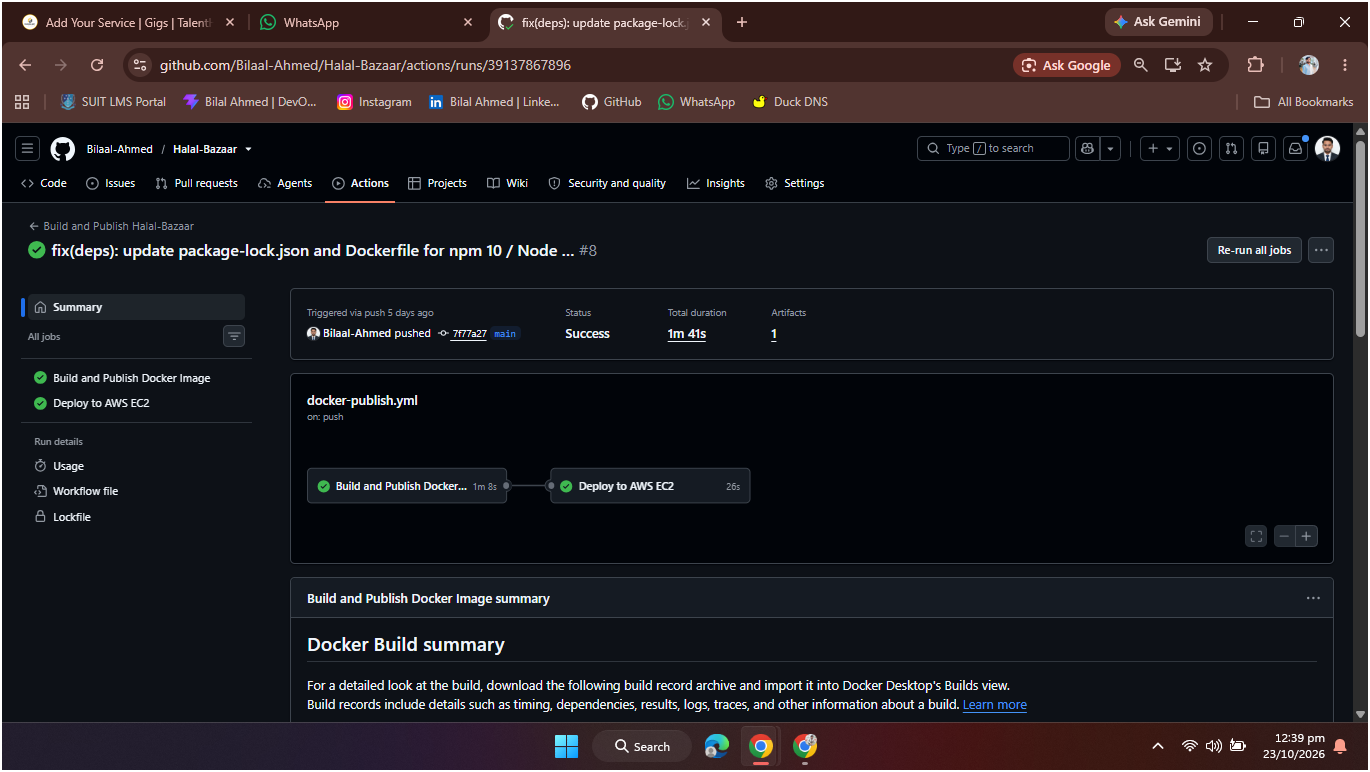The image size is (1370, 772).
Task: Open the Insights tab
Action: [x=715, y=183]
